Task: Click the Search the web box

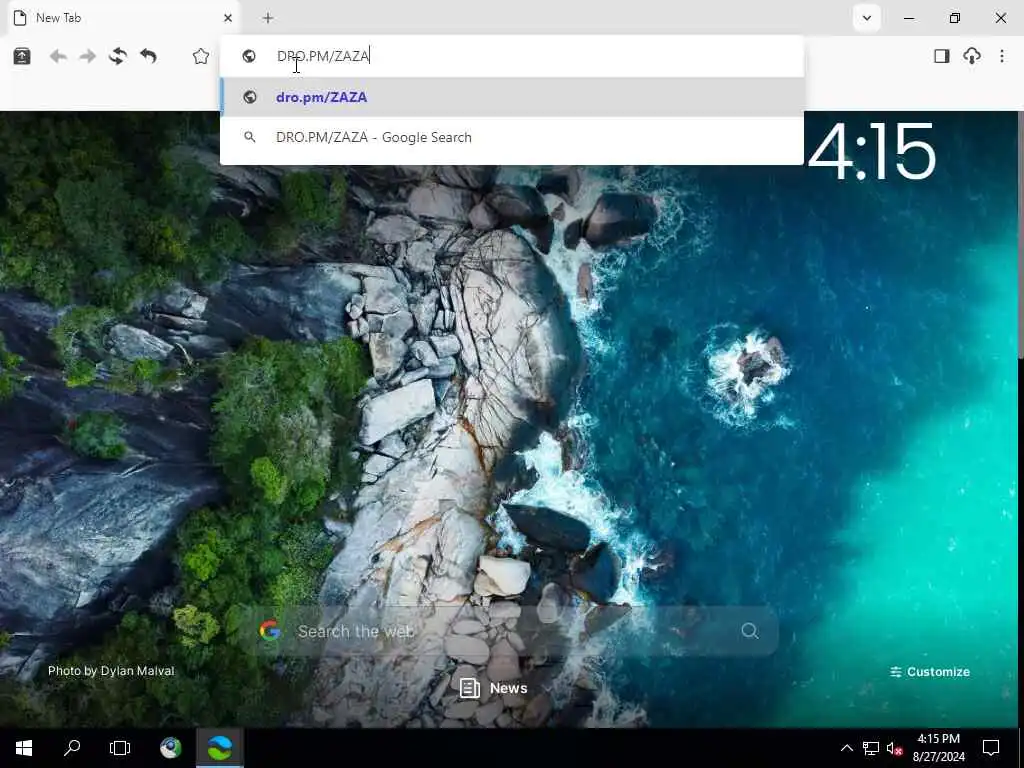Action: click(x=509, y=631)
